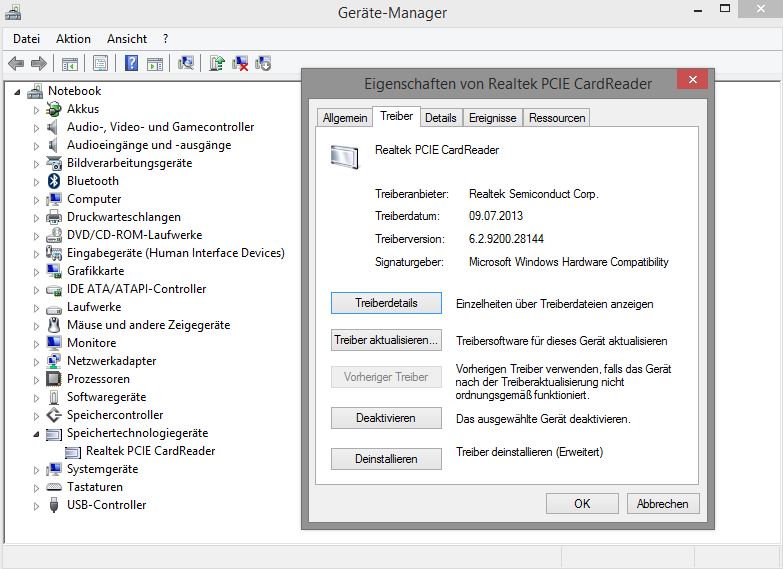This screenshot has height=569, width=783.
Task: Click the USB-Controller plug icon
Action: pyautogui.click(x=53, y=505)
